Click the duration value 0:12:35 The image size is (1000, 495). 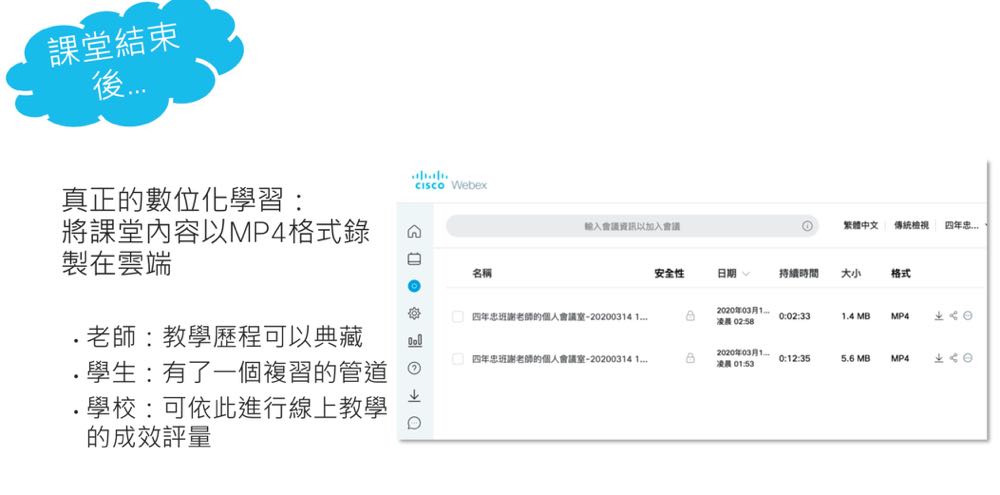794,359
